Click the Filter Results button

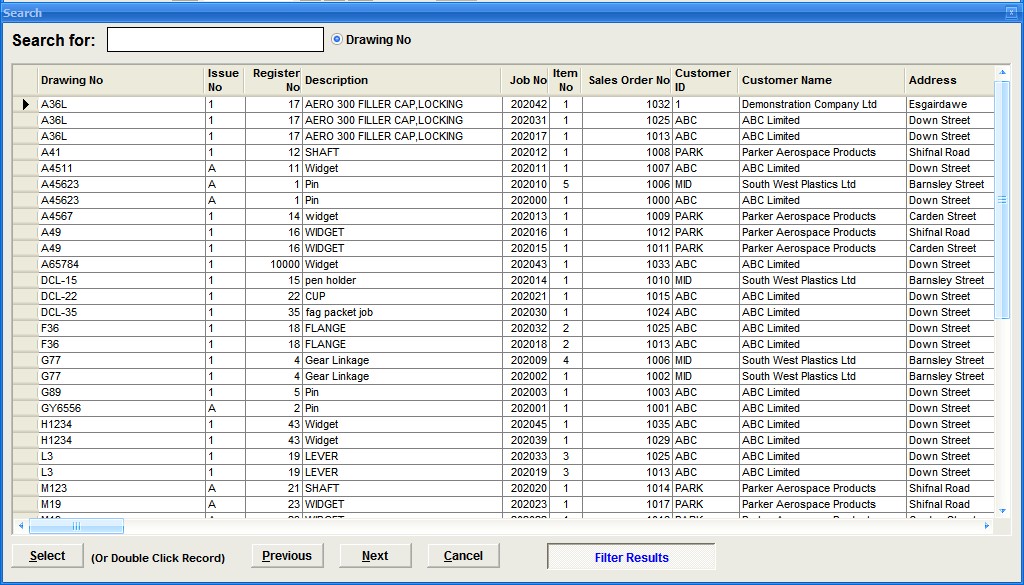[x=631, y=558]
